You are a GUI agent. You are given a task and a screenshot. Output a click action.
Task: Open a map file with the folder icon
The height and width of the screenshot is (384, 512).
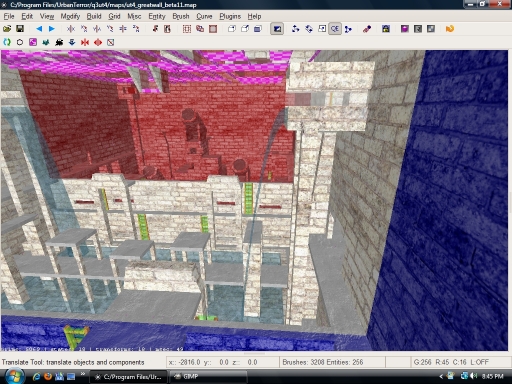coord(7,29)
